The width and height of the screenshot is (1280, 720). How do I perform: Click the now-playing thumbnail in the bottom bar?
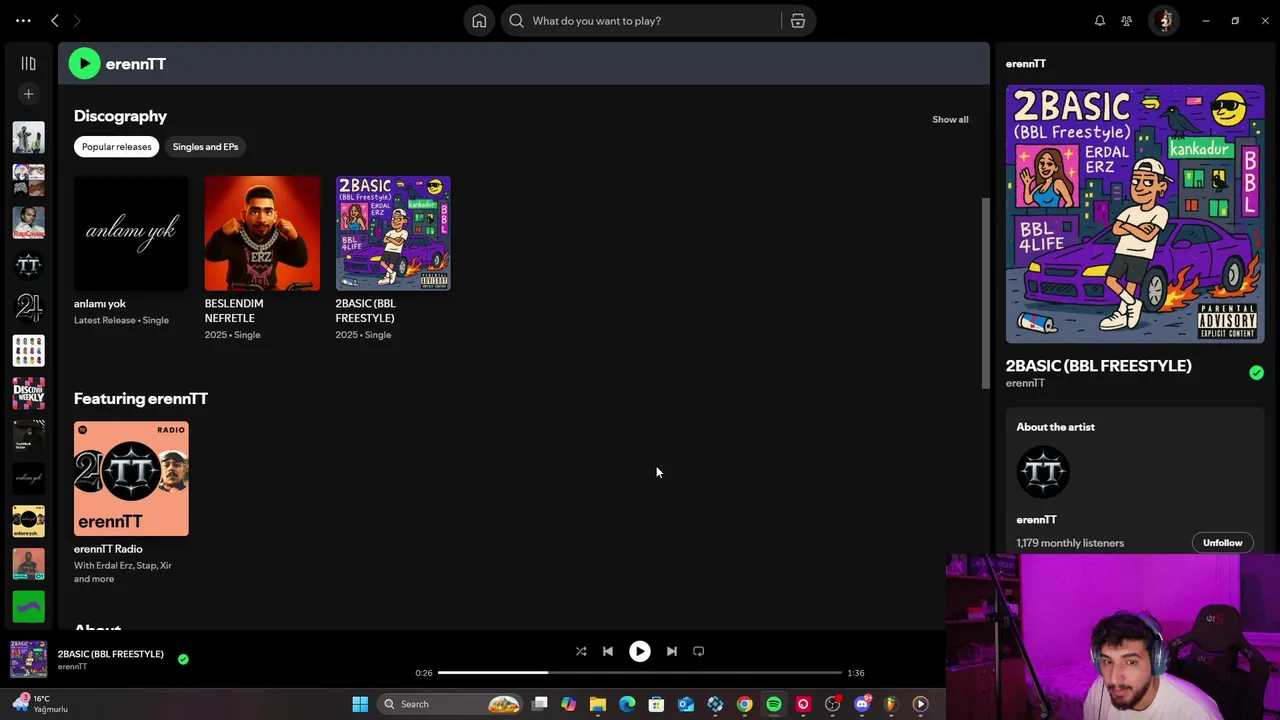(x=28, y=659)
